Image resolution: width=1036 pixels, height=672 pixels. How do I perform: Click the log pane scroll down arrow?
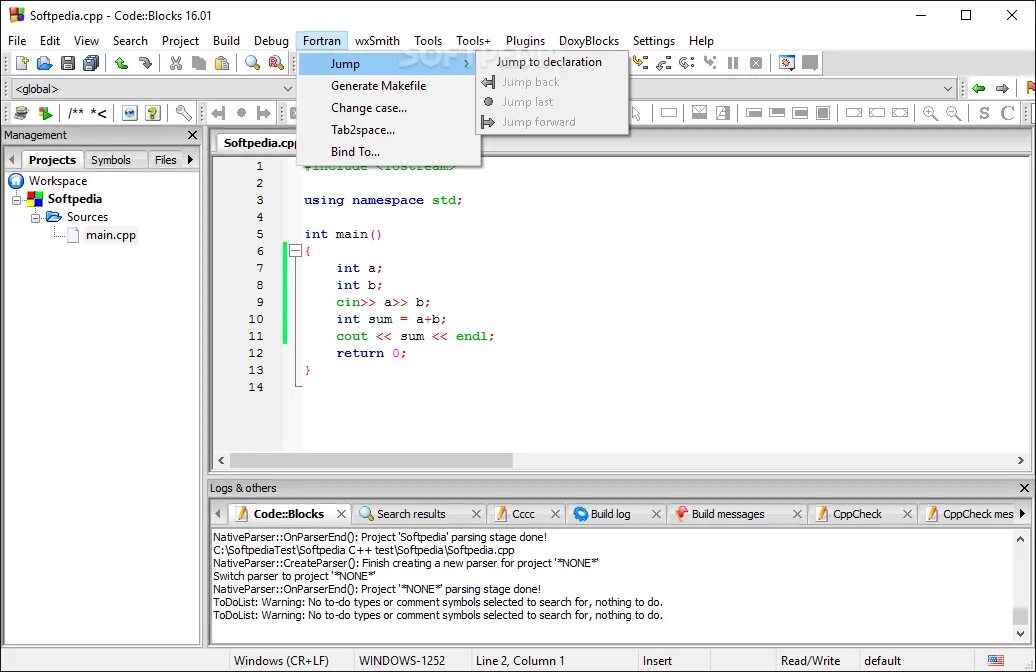point(1021,634)
